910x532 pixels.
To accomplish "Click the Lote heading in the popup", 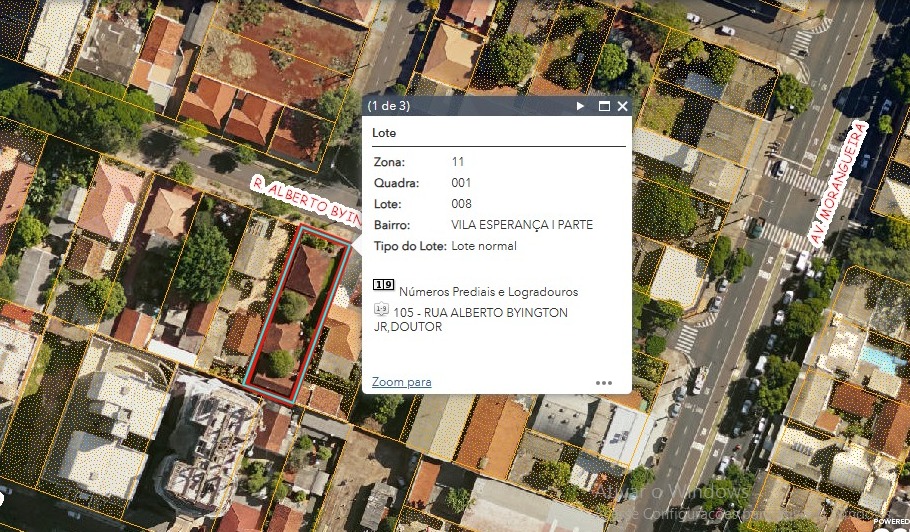I will (383, 133).
